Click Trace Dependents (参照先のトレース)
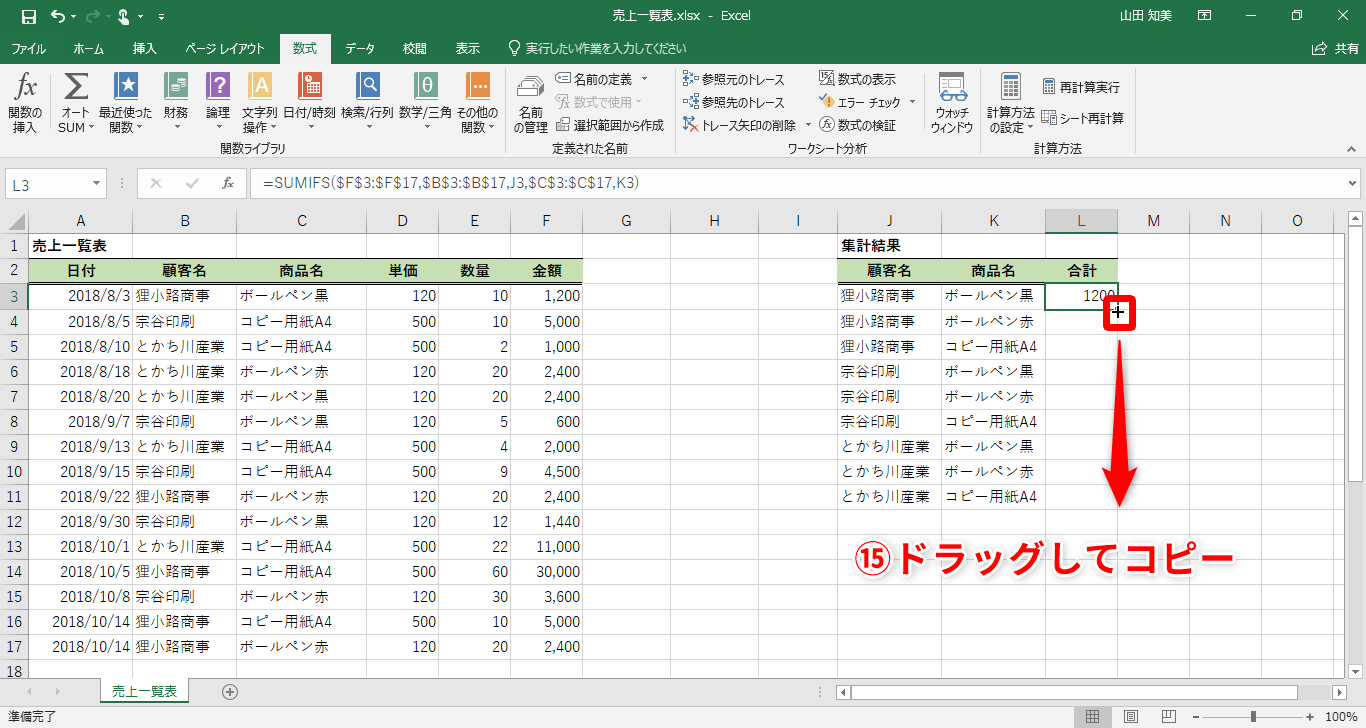 [735, 102]
